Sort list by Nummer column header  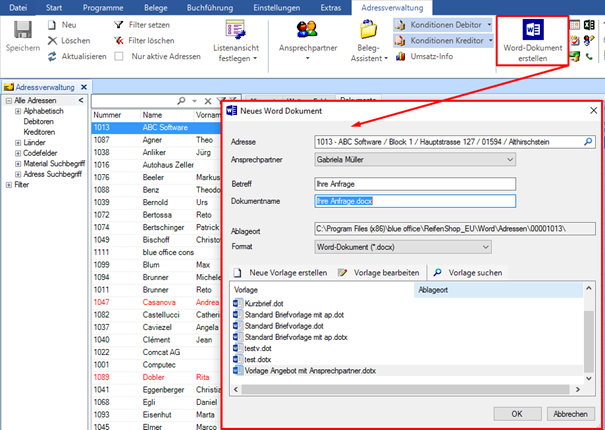pyautogui.click(x=116, y=115)
